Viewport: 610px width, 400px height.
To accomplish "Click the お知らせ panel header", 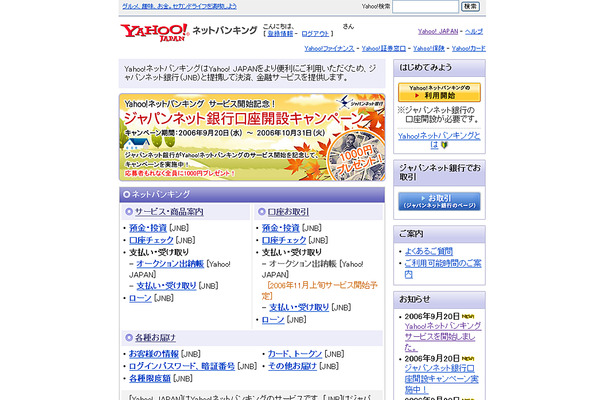I will [439, 300].
